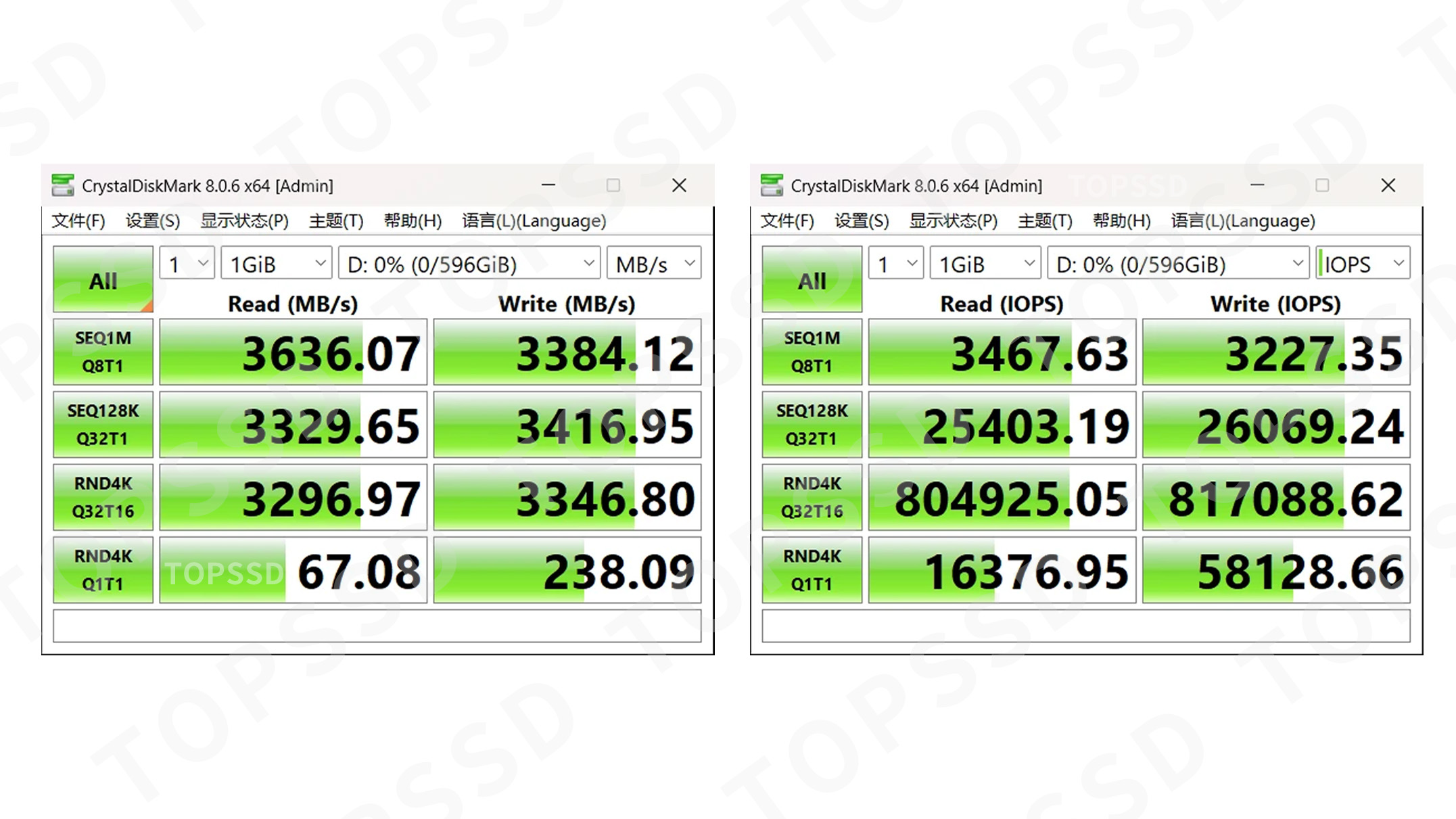Expand test count dropdown in MB/s window
Viewport: 1456px width, 819px height.
pyautogui.click(x=187, y=263)
